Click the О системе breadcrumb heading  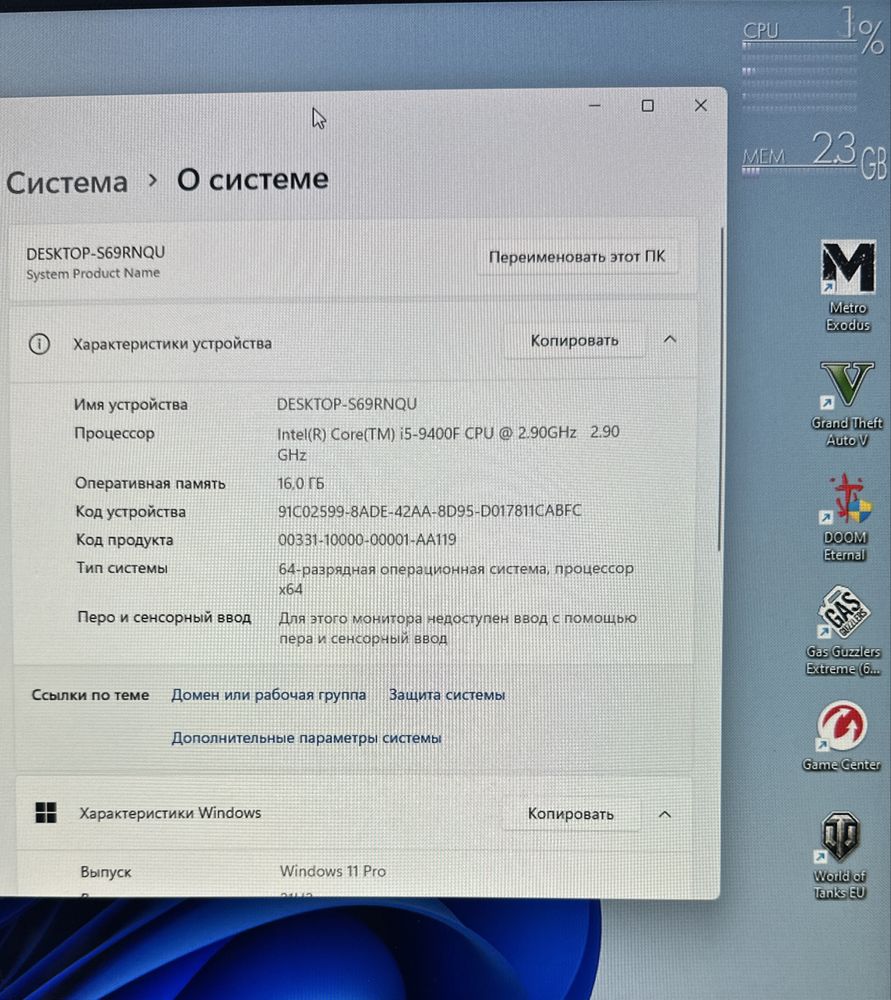(x=253, y=180)
